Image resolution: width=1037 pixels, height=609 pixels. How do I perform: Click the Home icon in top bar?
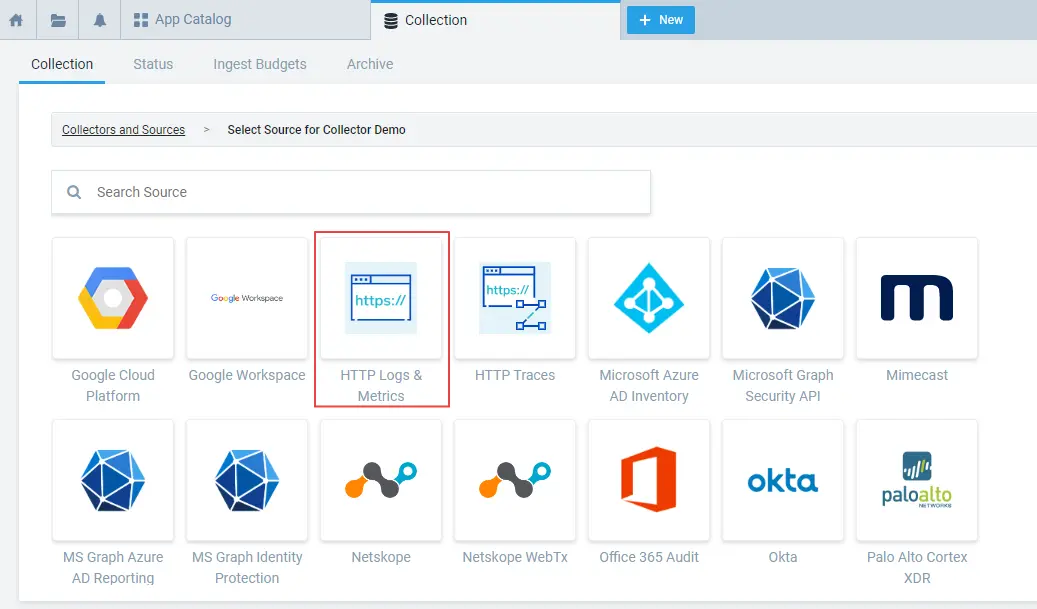pyautogui.click(x=16, y=20)
